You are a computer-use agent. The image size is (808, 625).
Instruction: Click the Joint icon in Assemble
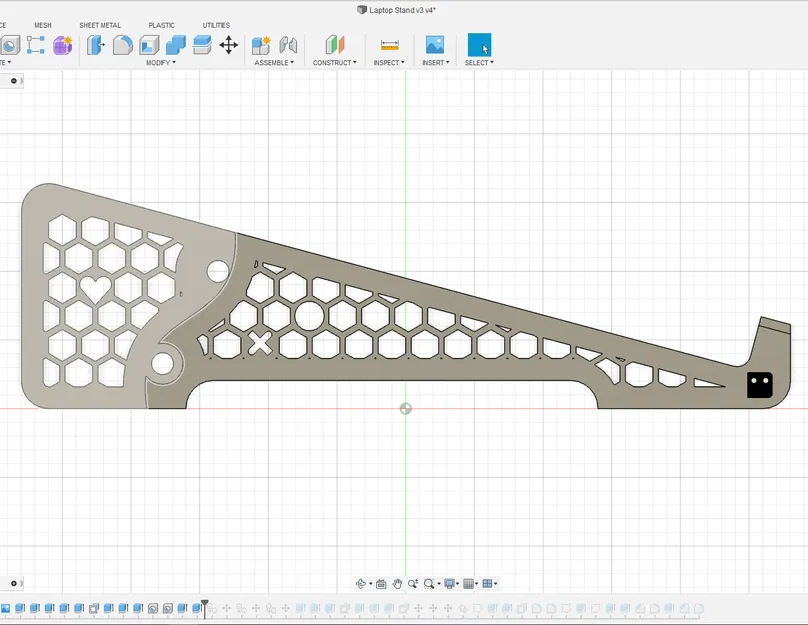(x=289, y=45)
